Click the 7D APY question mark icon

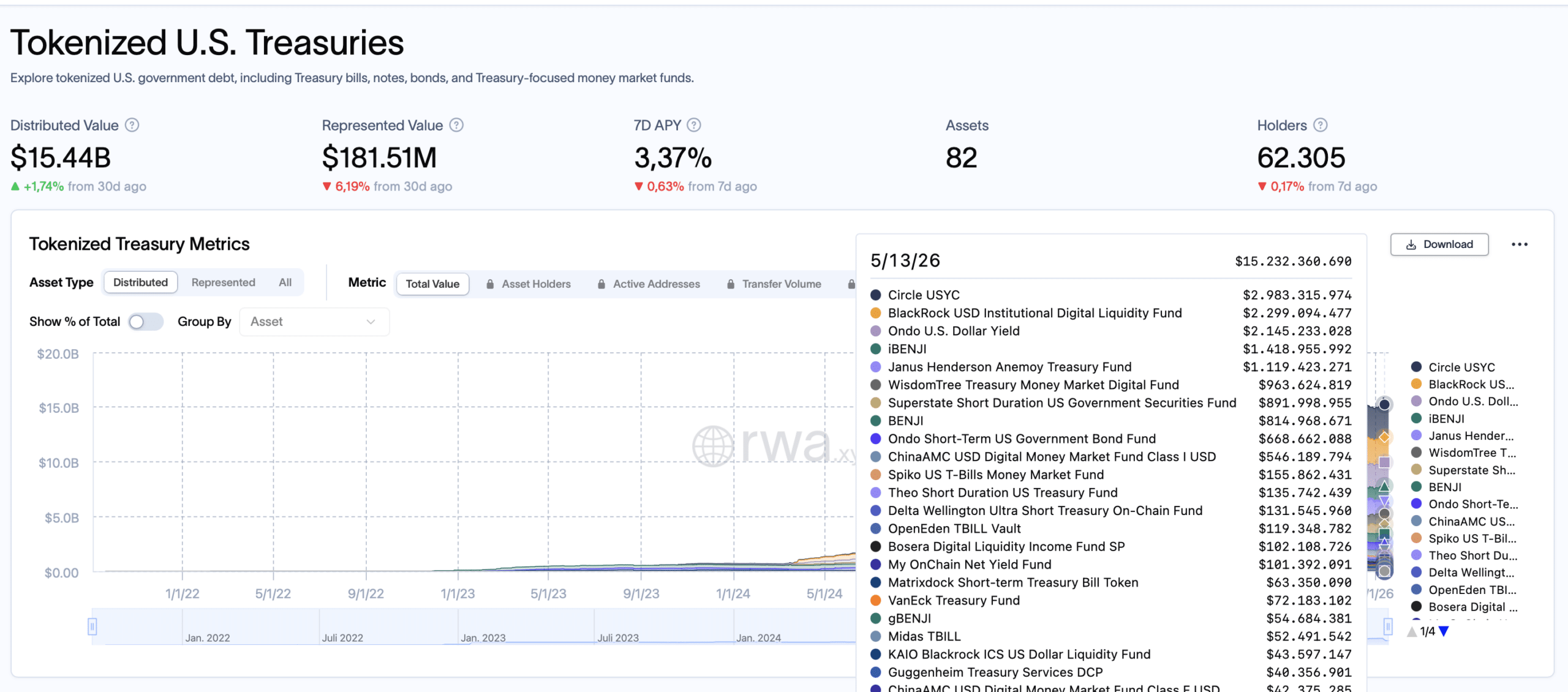tap(693, 125)
